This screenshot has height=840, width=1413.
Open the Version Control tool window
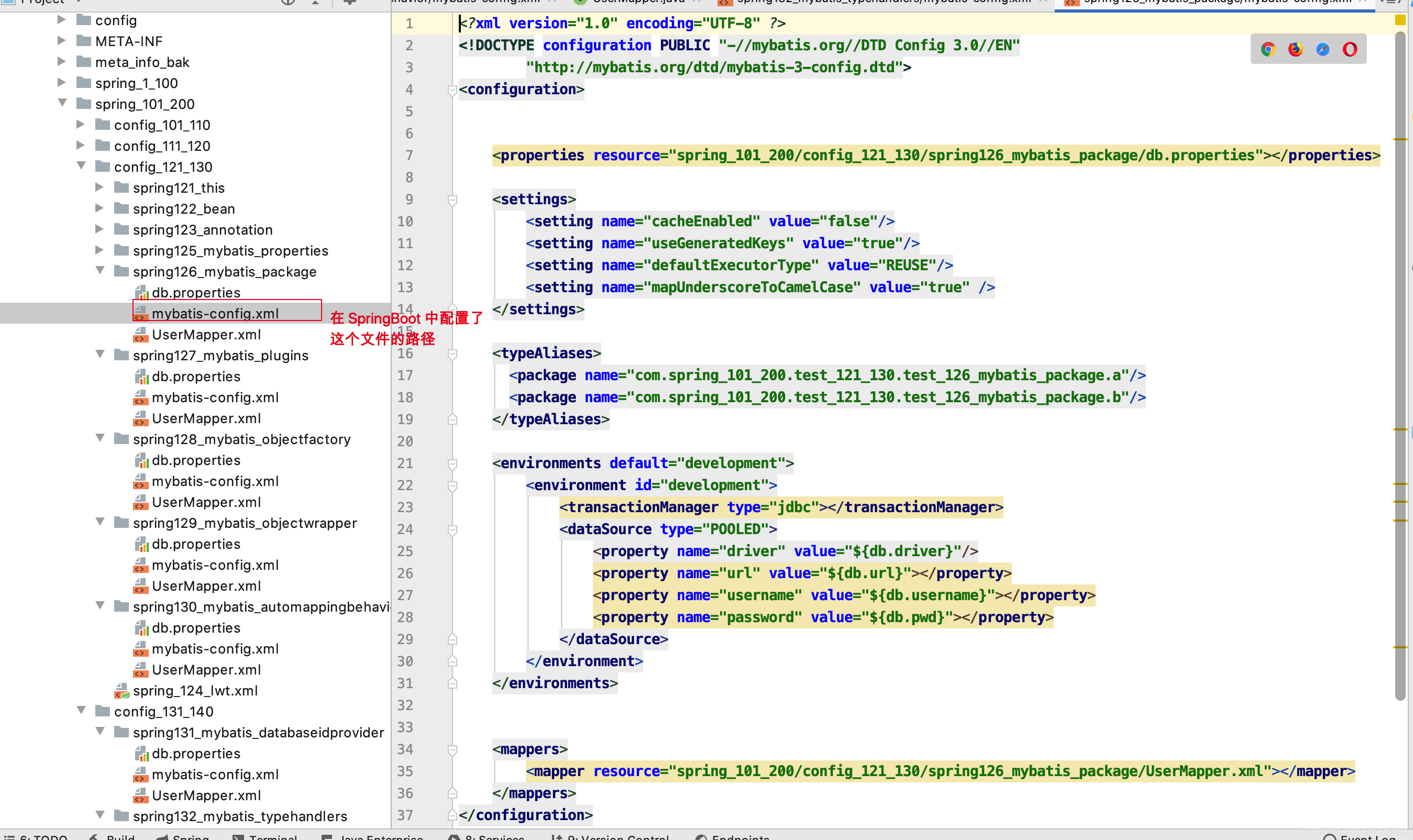[x=610, y=837]
